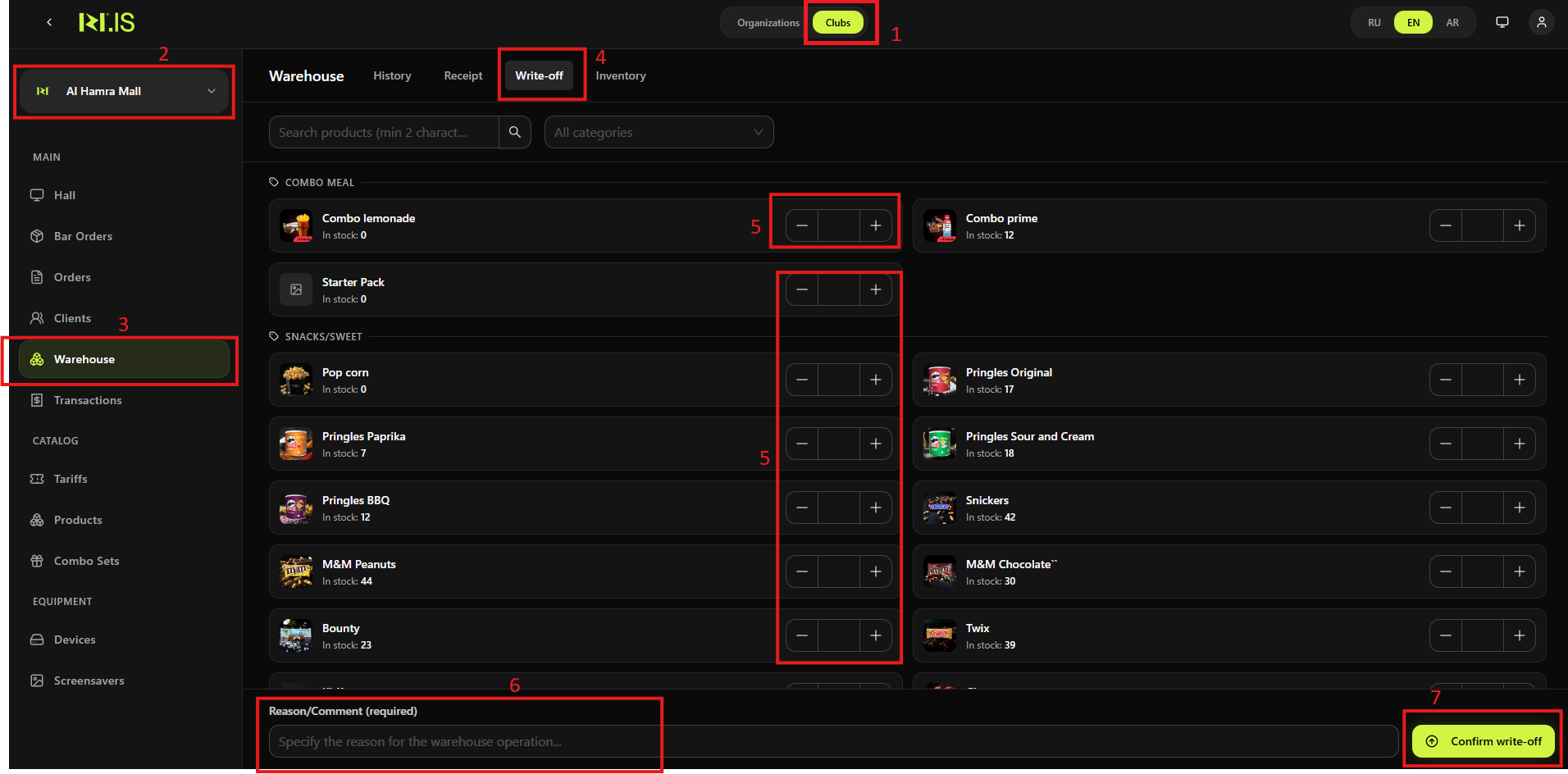Image resolution: width=1568 pixels, height=774 pixels.
Task: Expand the All categories dropdown
Action: [x=659, y=131]
